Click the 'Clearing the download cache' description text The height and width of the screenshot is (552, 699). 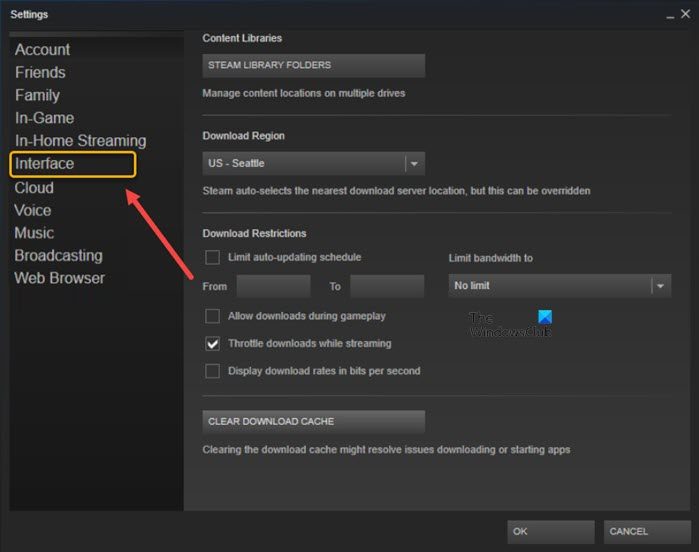coord(386,449)
